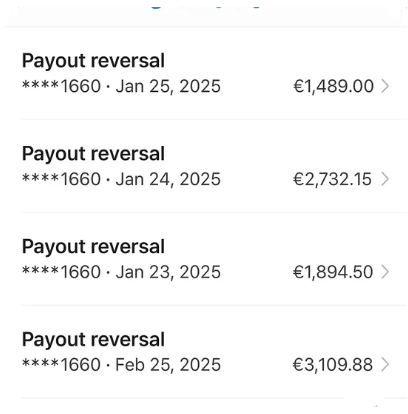Screen dimensions: 408x414
Task: Open the Jan 23 Payout reversal heading
Action: pos(93,247)
